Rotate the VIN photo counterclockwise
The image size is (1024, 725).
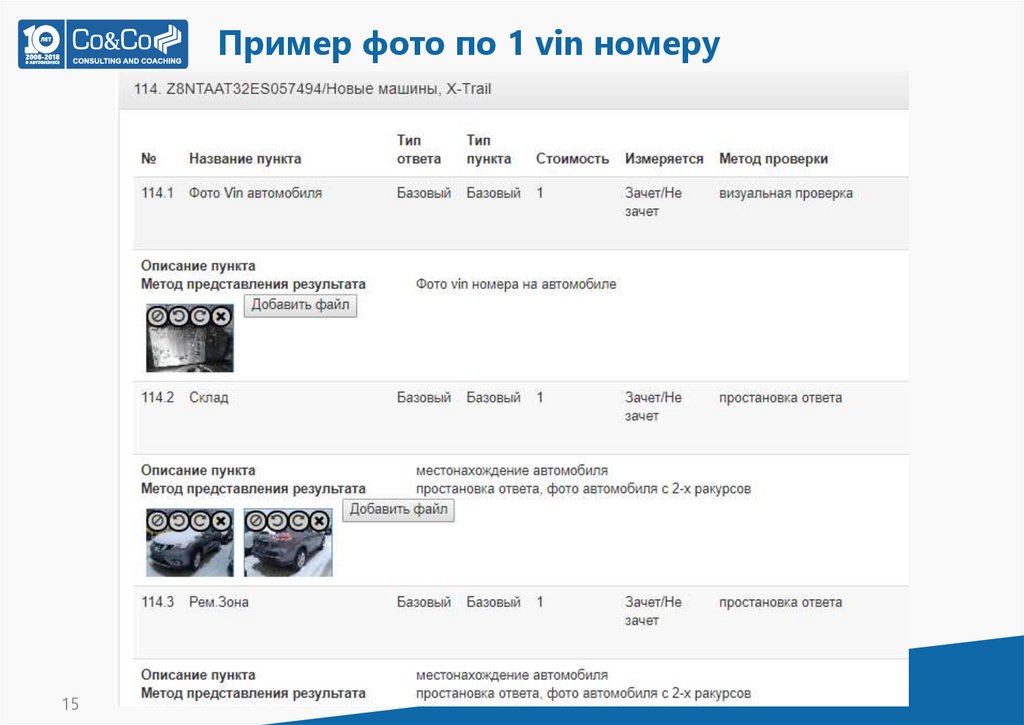(178, 315)
